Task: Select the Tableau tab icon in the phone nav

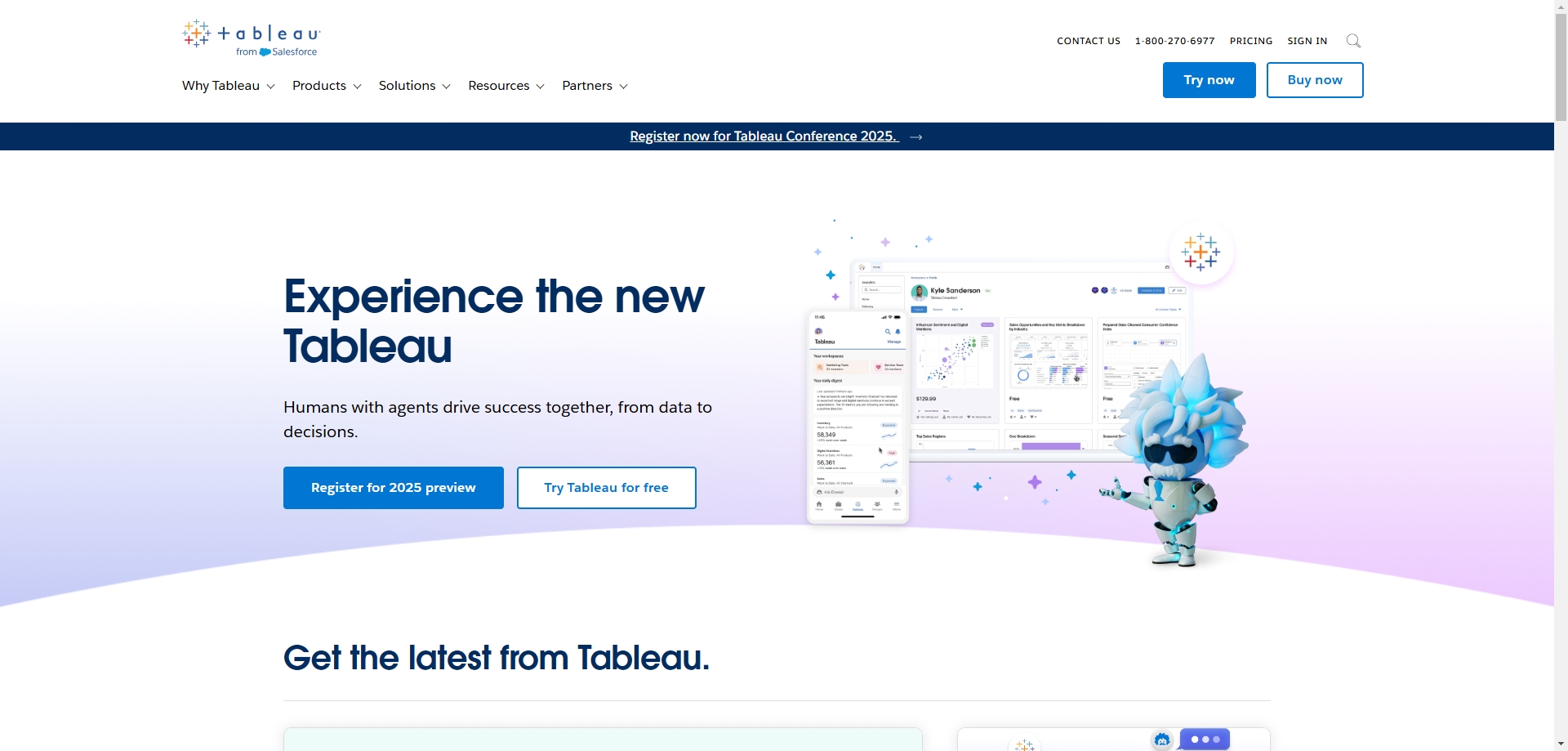Action: (858, 505)
